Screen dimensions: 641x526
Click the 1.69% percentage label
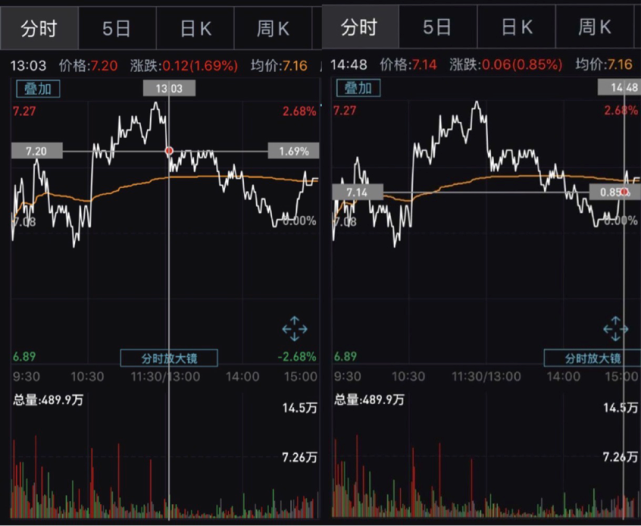tap(294, 151)
